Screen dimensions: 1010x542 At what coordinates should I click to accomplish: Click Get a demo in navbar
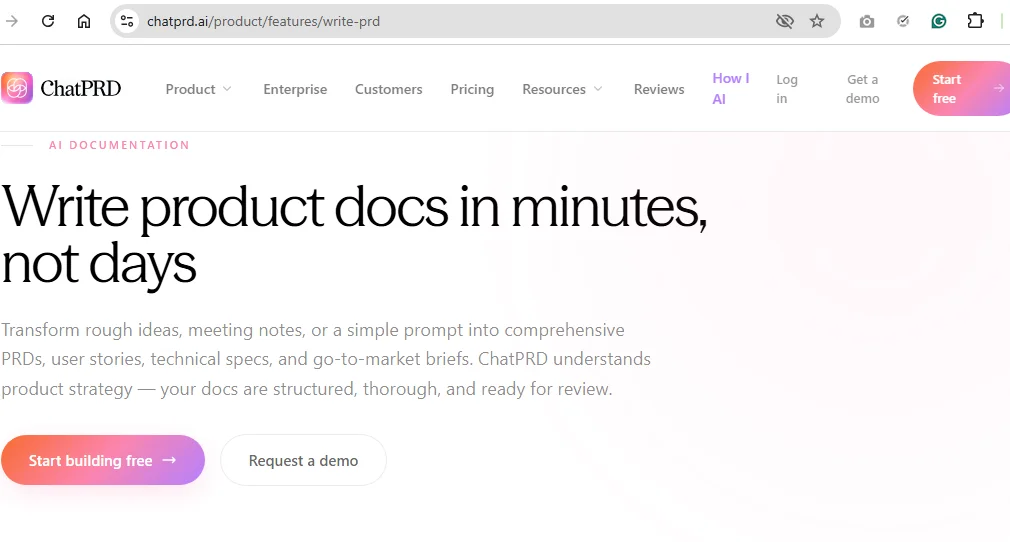(x=862, y=88)
